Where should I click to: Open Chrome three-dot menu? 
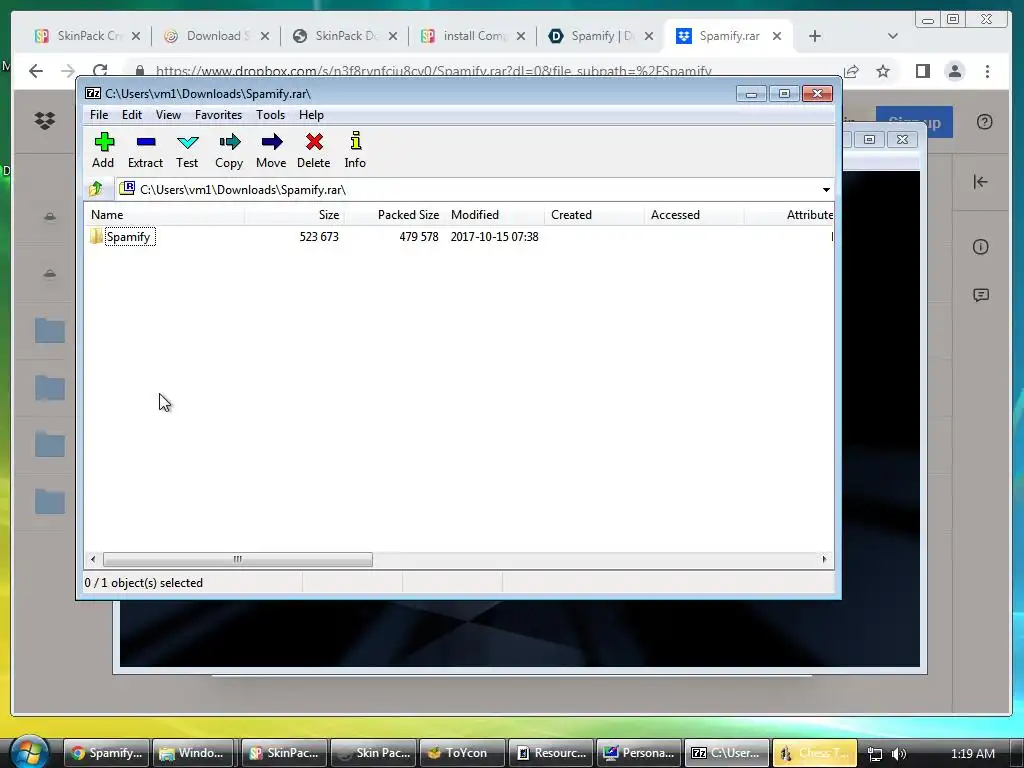pos(987,71)
